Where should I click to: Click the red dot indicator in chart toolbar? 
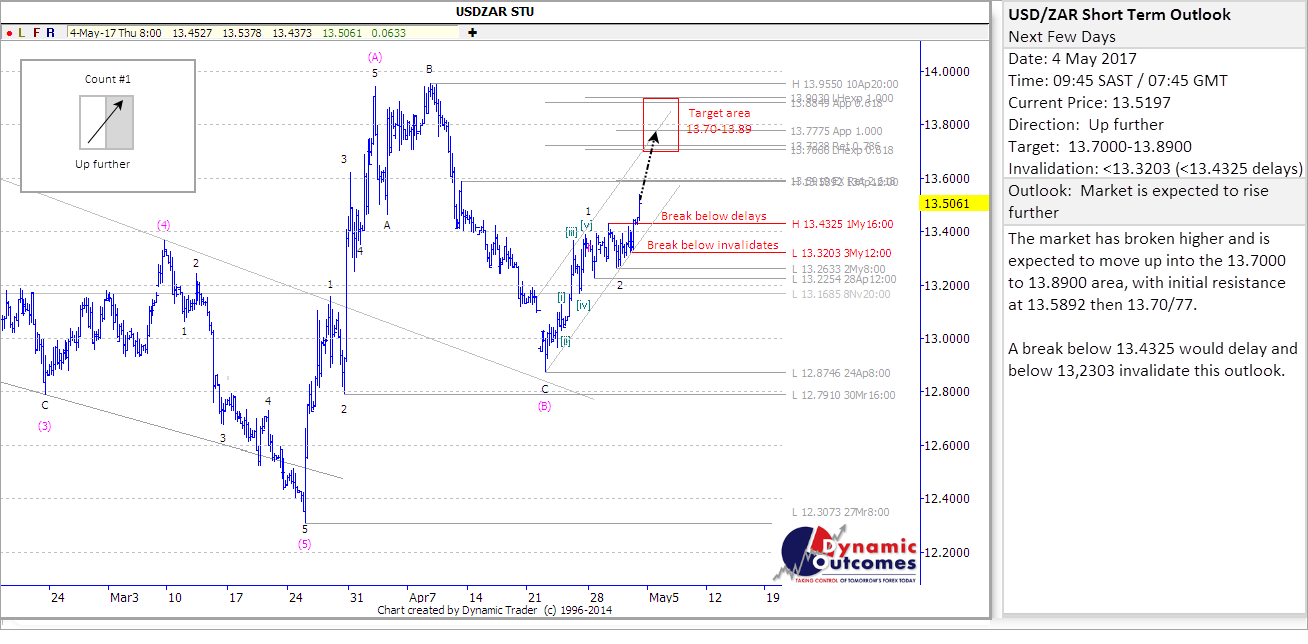(9, 32)
